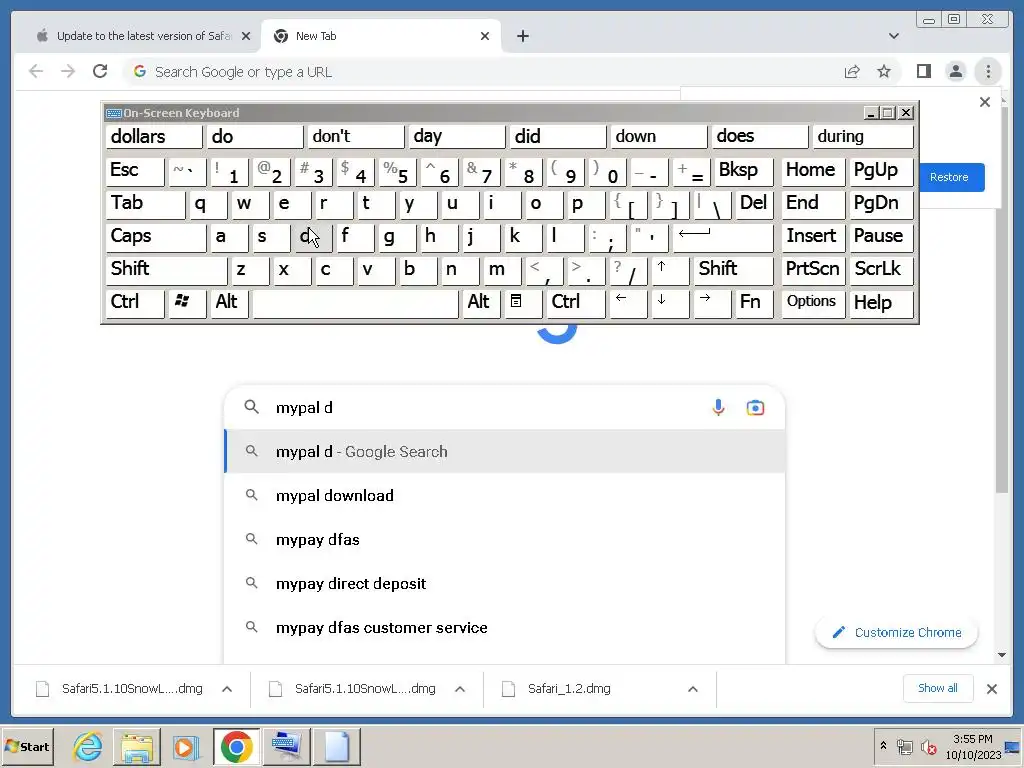Viewport: 1024px width, 768px height.
Task: Switch to On-Screen Keyboard in the taskbar
Action: click(285, 746)
